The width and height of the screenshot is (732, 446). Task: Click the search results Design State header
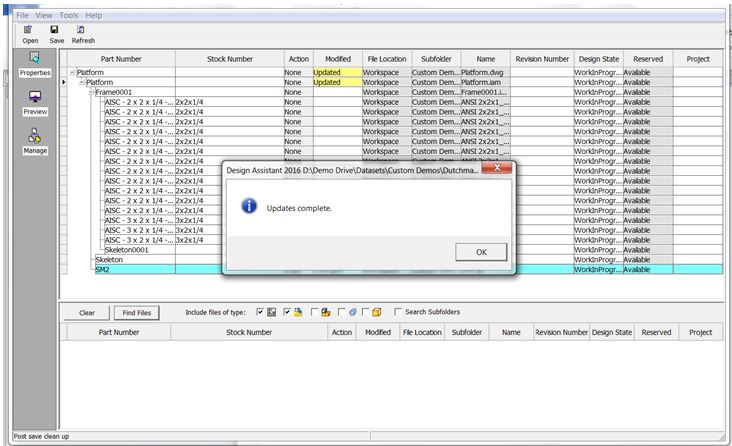(x=612, y=332)
